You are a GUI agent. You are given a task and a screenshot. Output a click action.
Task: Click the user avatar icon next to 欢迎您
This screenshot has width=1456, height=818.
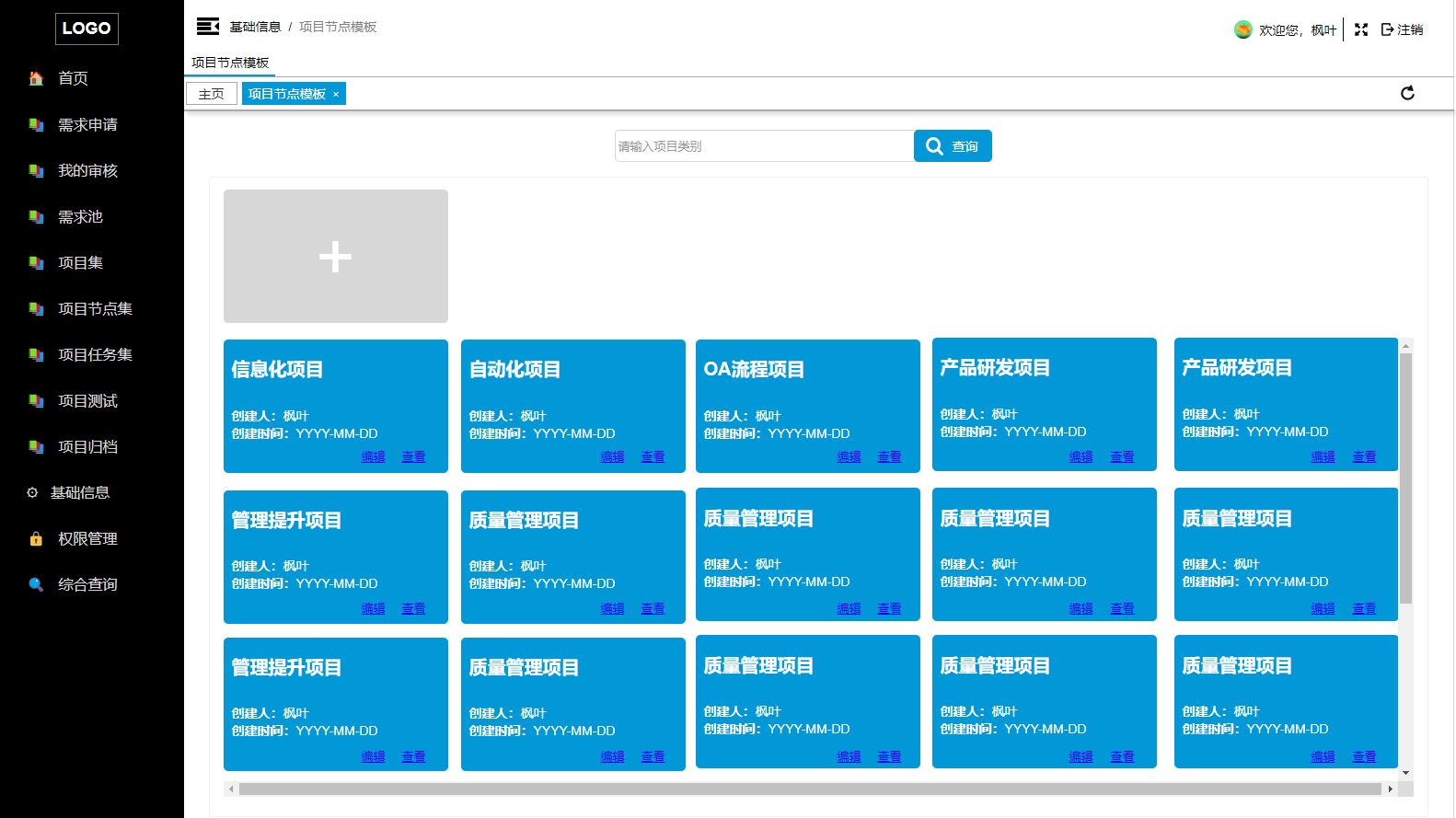pyautogui.click(x=1242, y=29)
